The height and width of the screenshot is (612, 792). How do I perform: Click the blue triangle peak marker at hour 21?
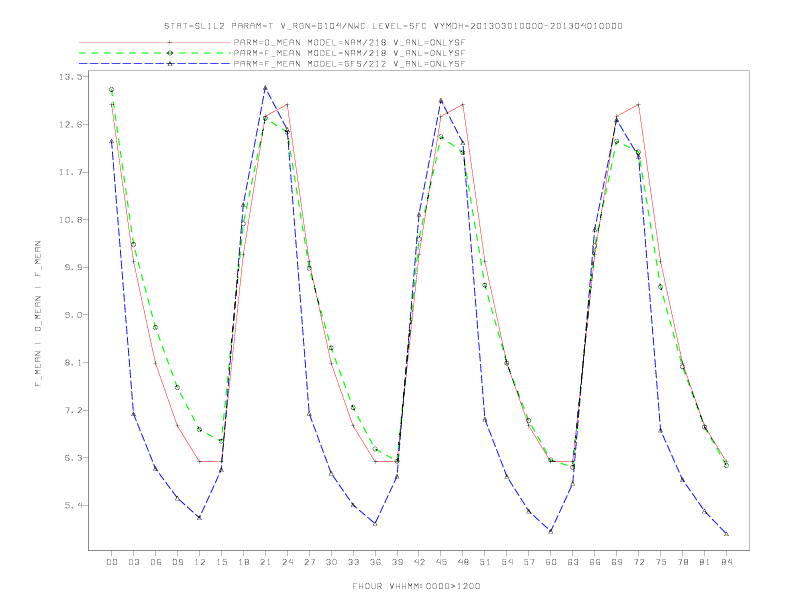[265, 88]
